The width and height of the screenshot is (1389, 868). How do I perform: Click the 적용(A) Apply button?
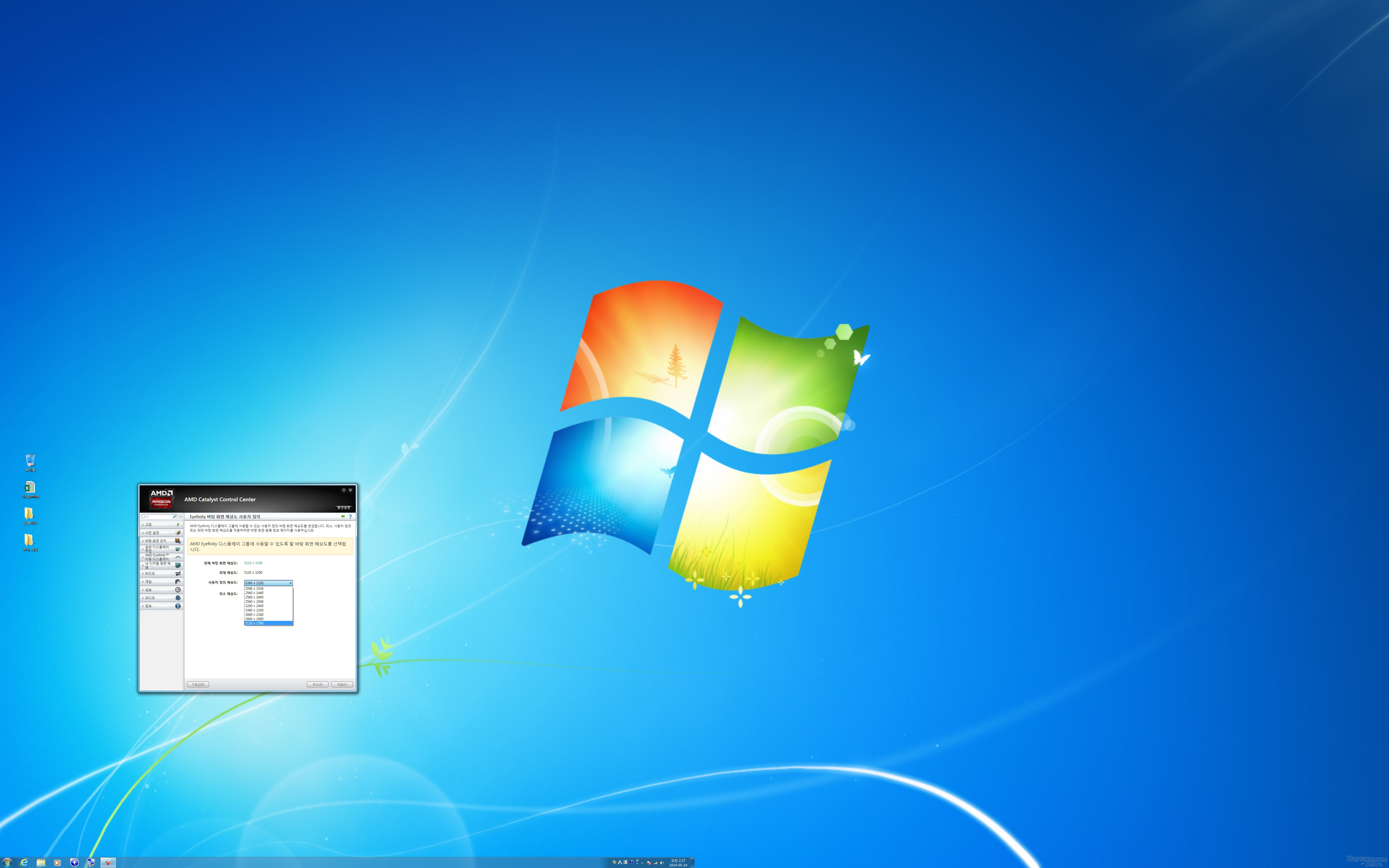(x=343, y=684)
